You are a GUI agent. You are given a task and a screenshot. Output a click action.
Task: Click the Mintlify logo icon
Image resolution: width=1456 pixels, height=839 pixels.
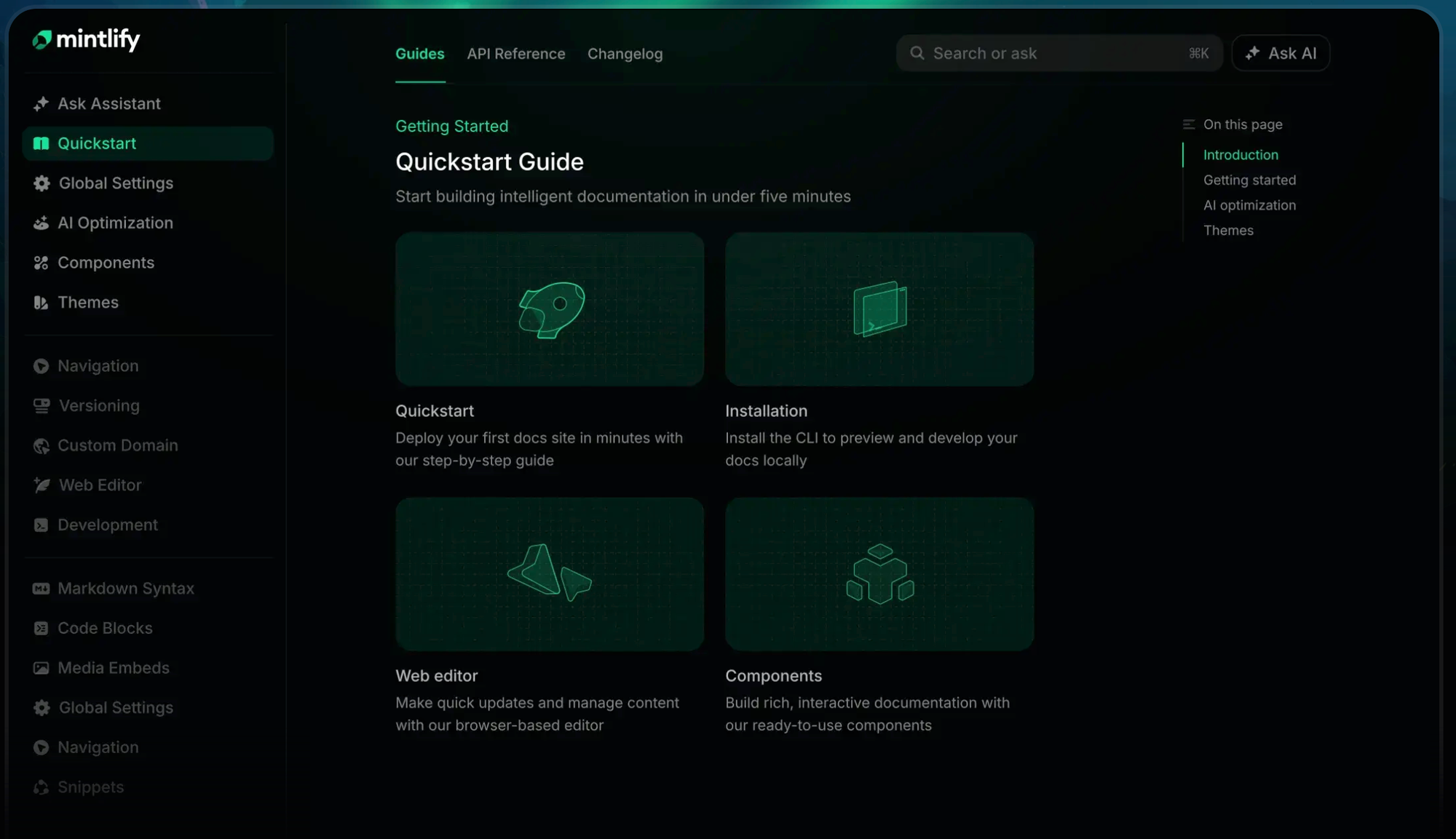tap(41, 40)
